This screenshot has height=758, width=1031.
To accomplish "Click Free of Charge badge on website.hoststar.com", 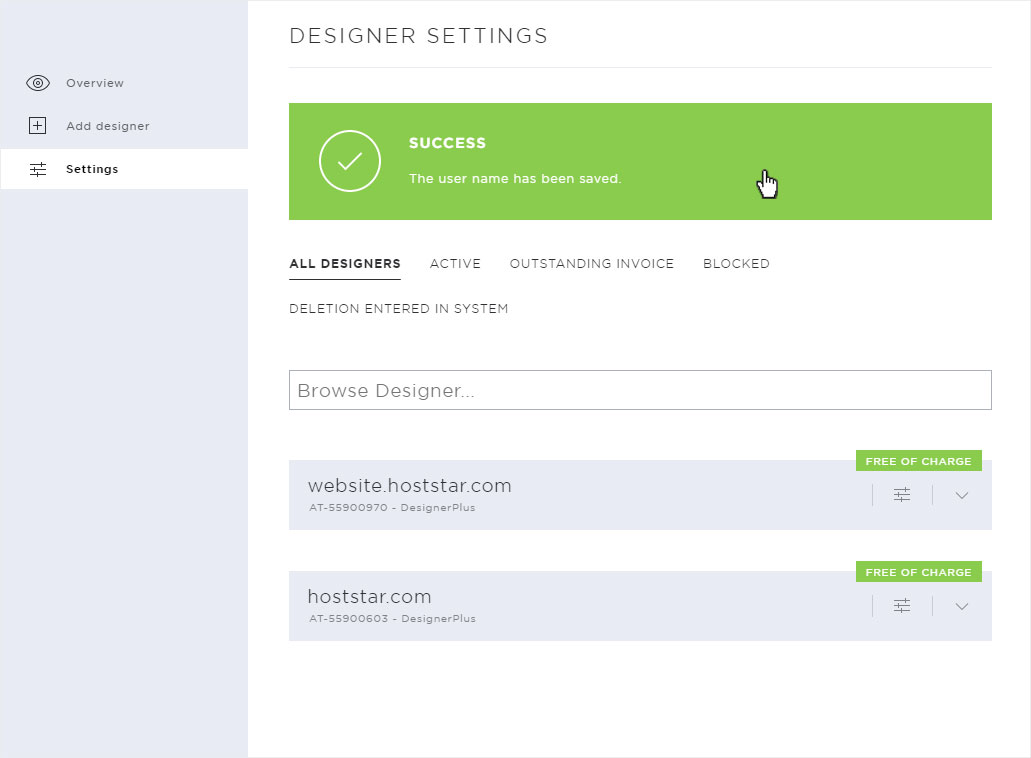I will (x=919, y=461).
